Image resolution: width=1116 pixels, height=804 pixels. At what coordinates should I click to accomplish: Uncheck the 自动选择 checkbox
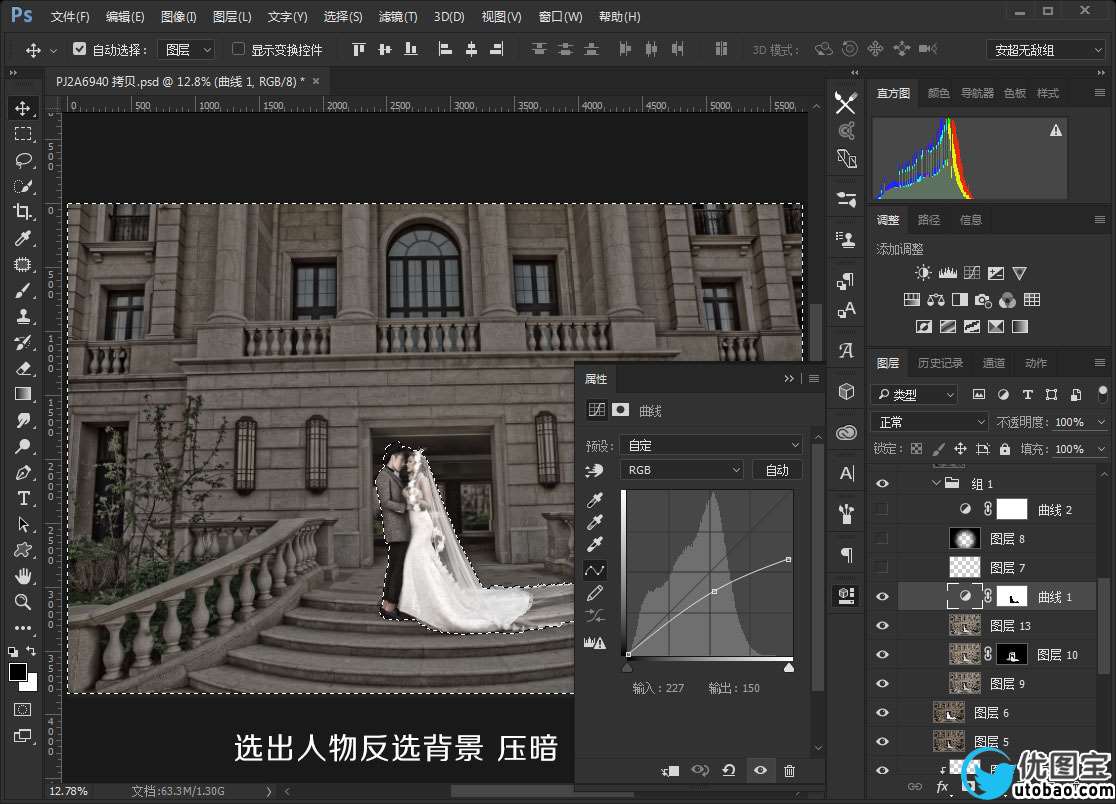(80, 49)
